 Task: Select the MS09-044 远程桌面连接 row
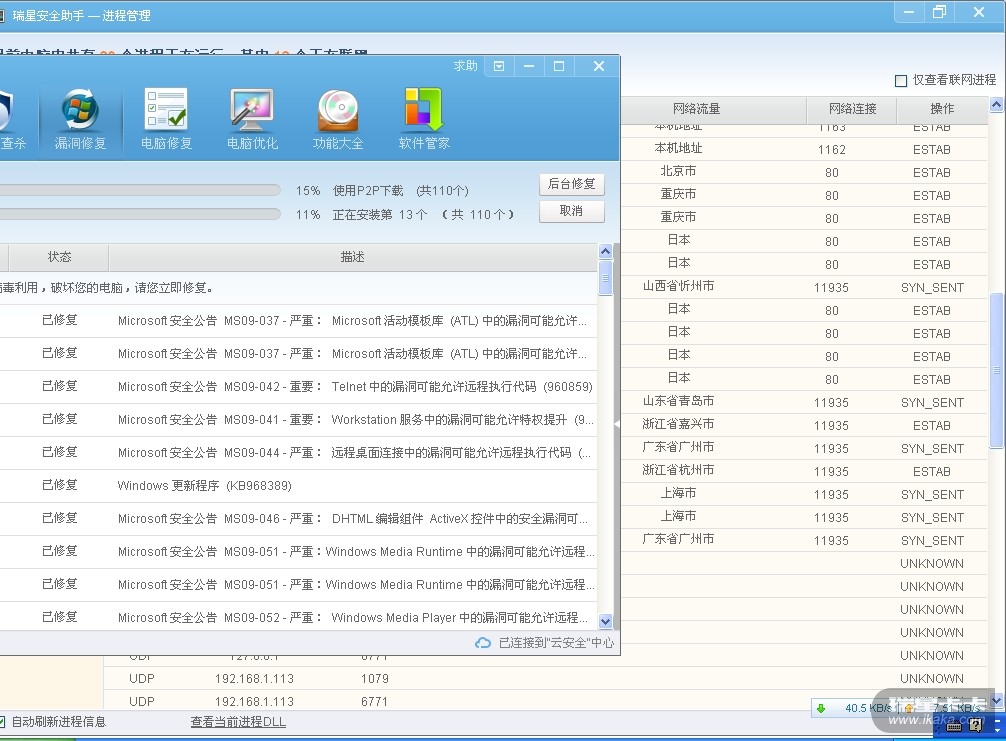(x=298, y=453)
